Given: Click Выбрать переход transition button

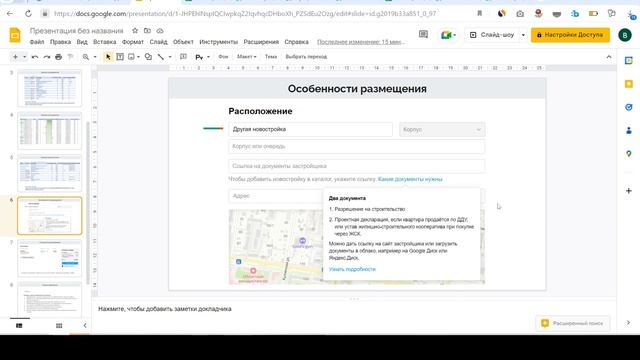Looking at the screenshot, I should pos(306,57).
